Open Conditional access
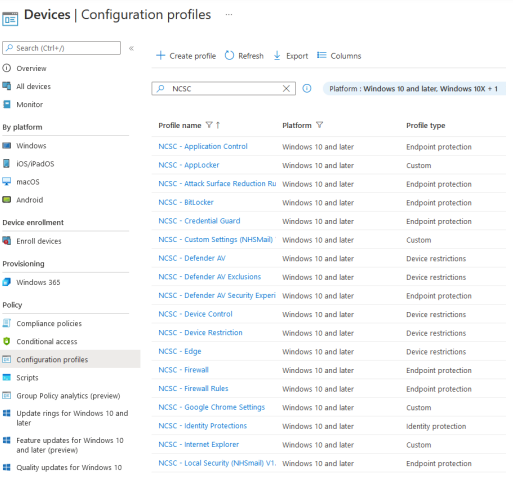513x483 pixels. pos(47,341)
